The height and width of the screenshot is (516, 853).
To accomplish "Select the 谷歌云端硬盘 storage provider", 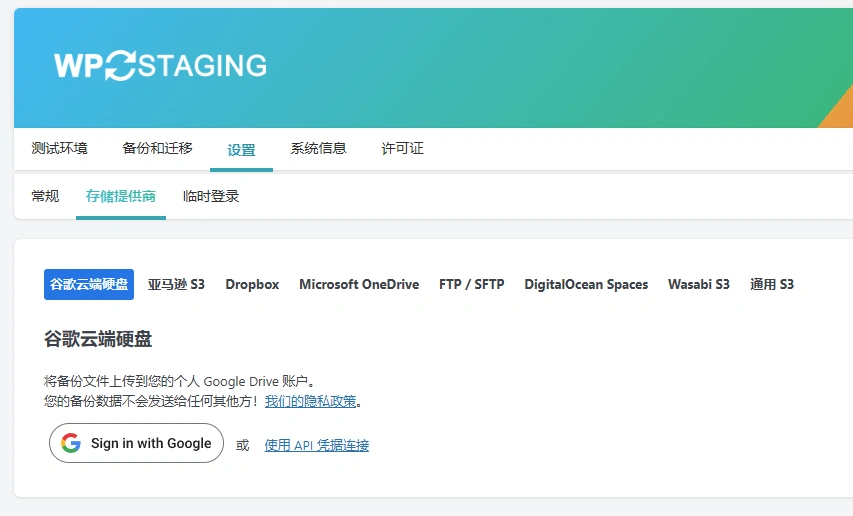I will click(x=89, y=284).
